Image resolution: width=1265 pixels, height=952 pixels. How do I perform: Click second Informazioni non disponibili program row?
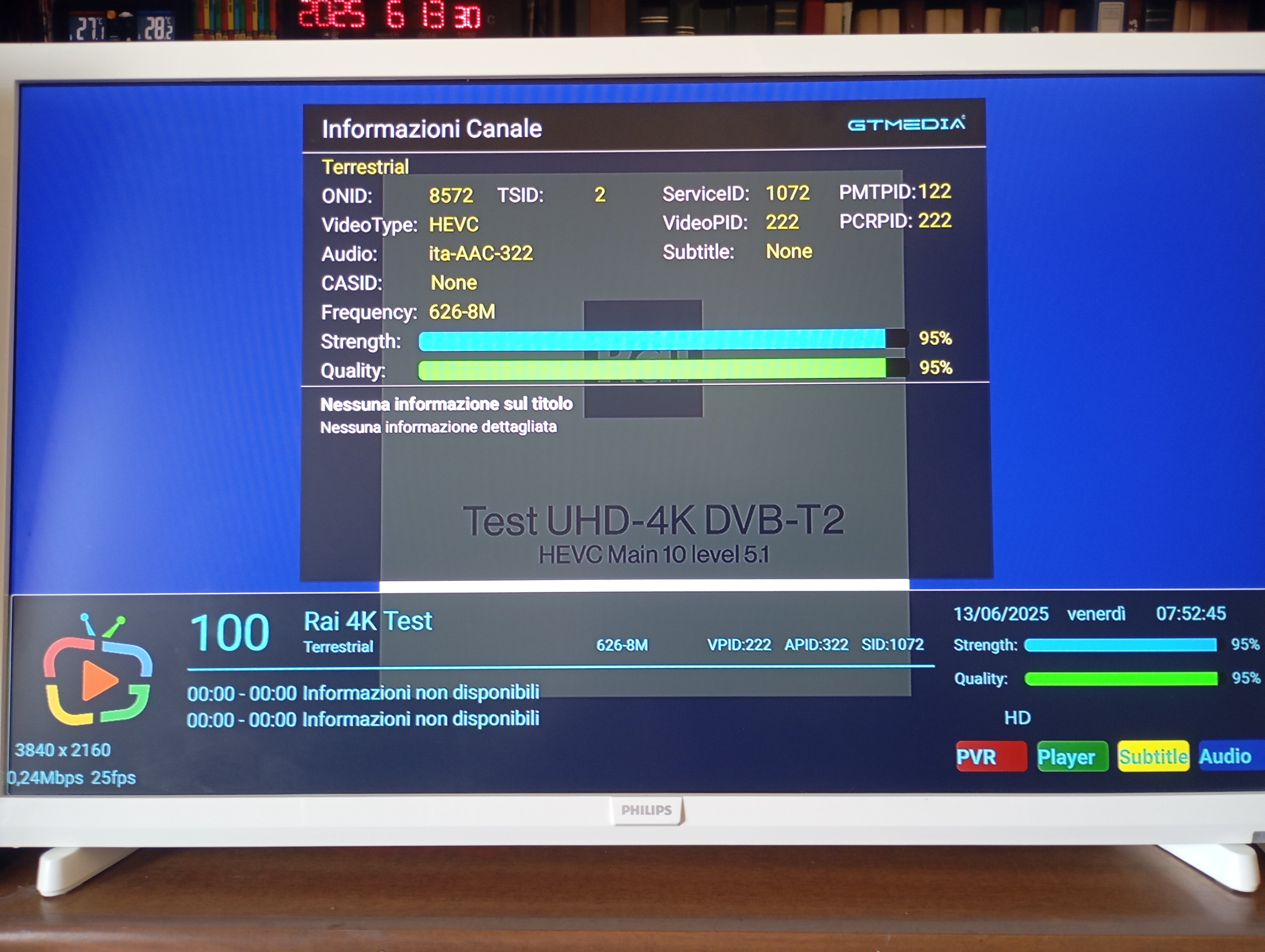point(363,720)
